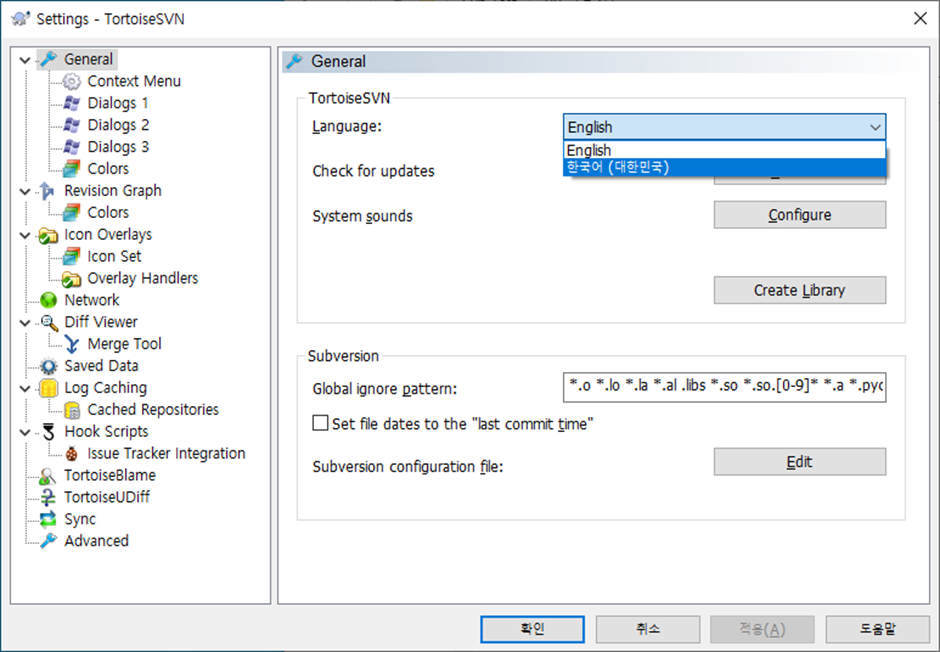
Task: Click the Colors icon under General
Action: (71, 168)
